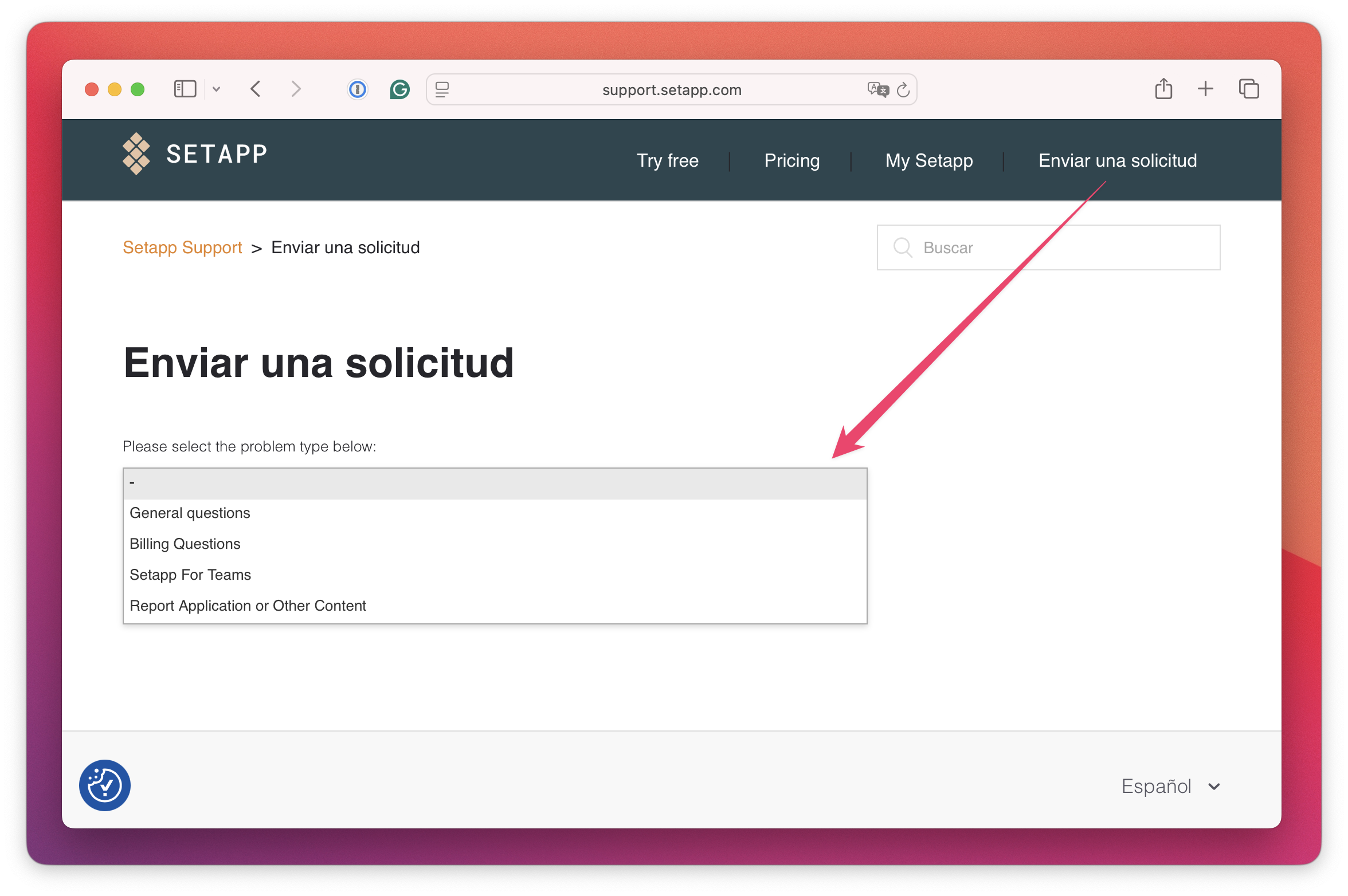Open the Setapp Support breadcrumb link
The image size is (1348, 896).
pos(182,247)
